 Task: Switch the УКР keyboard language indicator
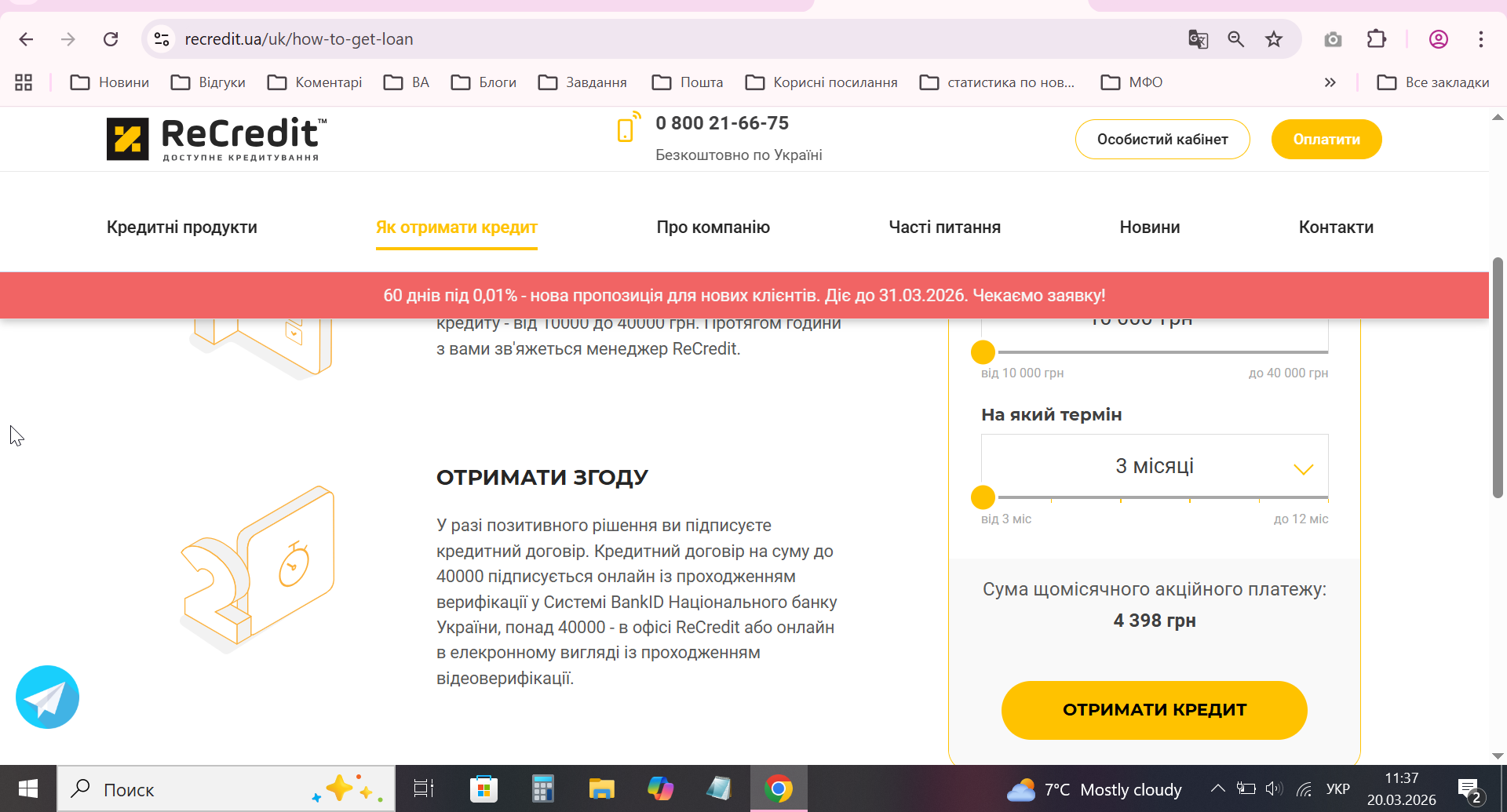pos(1338,789)
